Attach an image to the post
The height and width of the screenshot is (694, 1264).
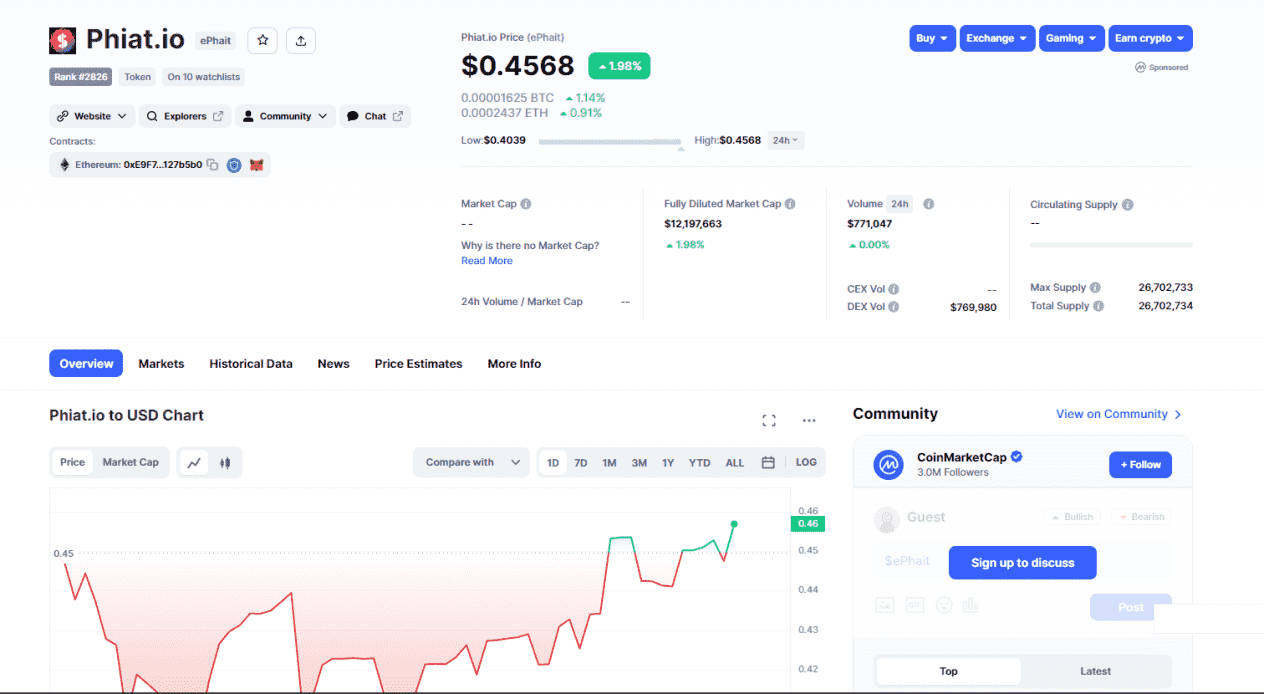point(885,605)
